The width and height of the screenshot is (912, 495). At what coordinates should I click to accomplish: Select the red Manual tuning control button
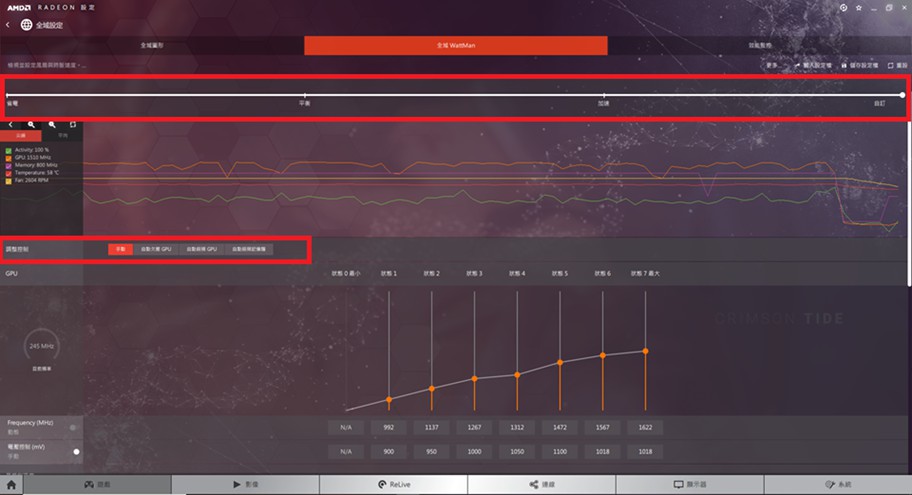pos(120,249)
